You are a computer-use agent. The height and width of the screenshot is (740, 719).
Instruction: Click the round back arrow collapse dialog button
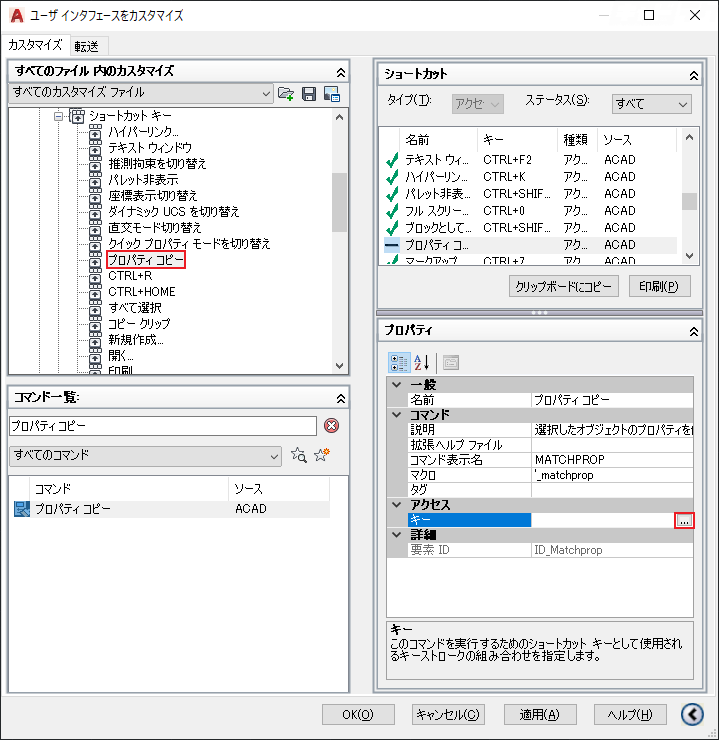[692, 714]
